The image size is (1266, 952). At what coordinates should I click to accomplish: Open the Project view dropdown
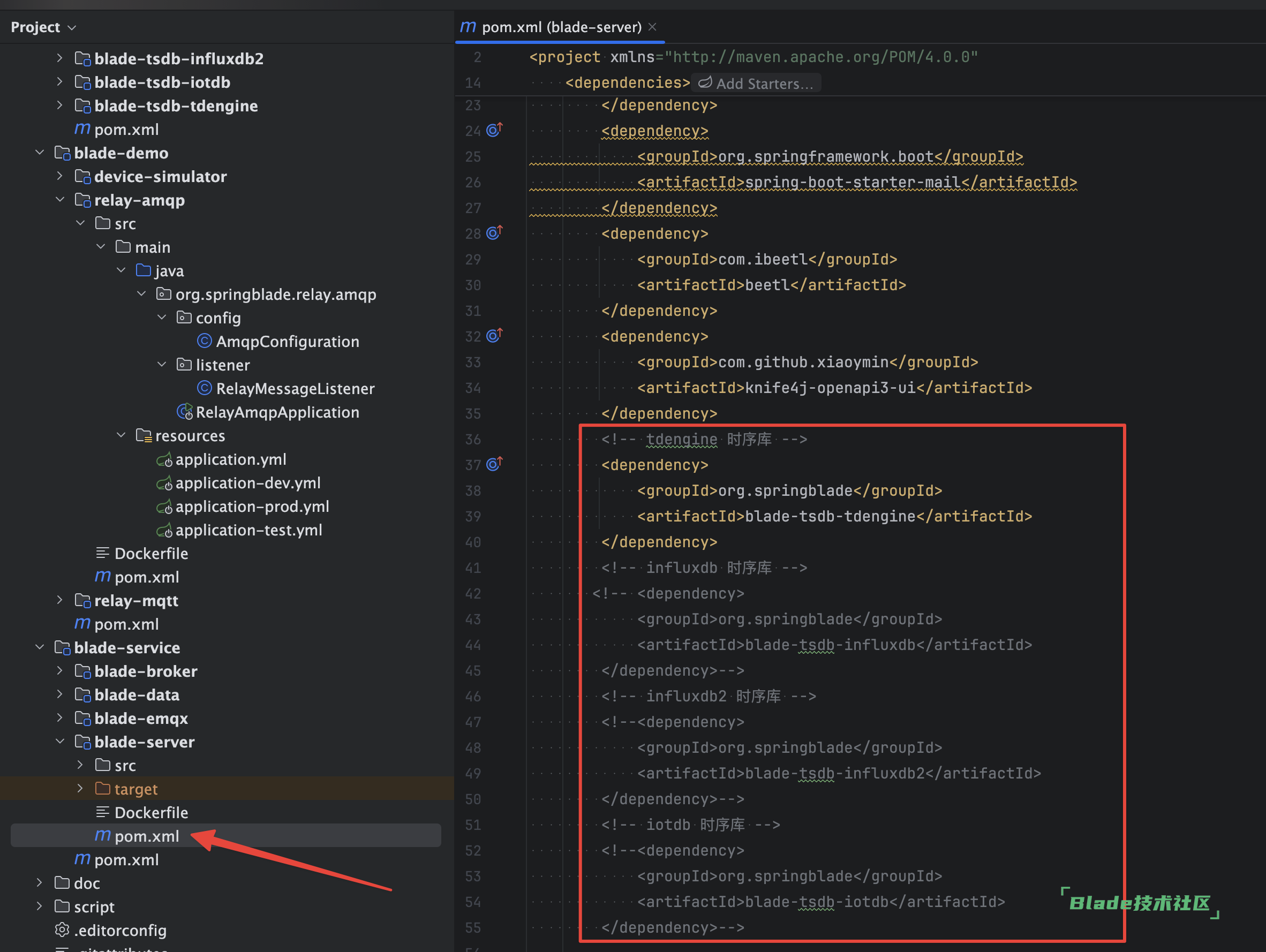coord(43,27)
